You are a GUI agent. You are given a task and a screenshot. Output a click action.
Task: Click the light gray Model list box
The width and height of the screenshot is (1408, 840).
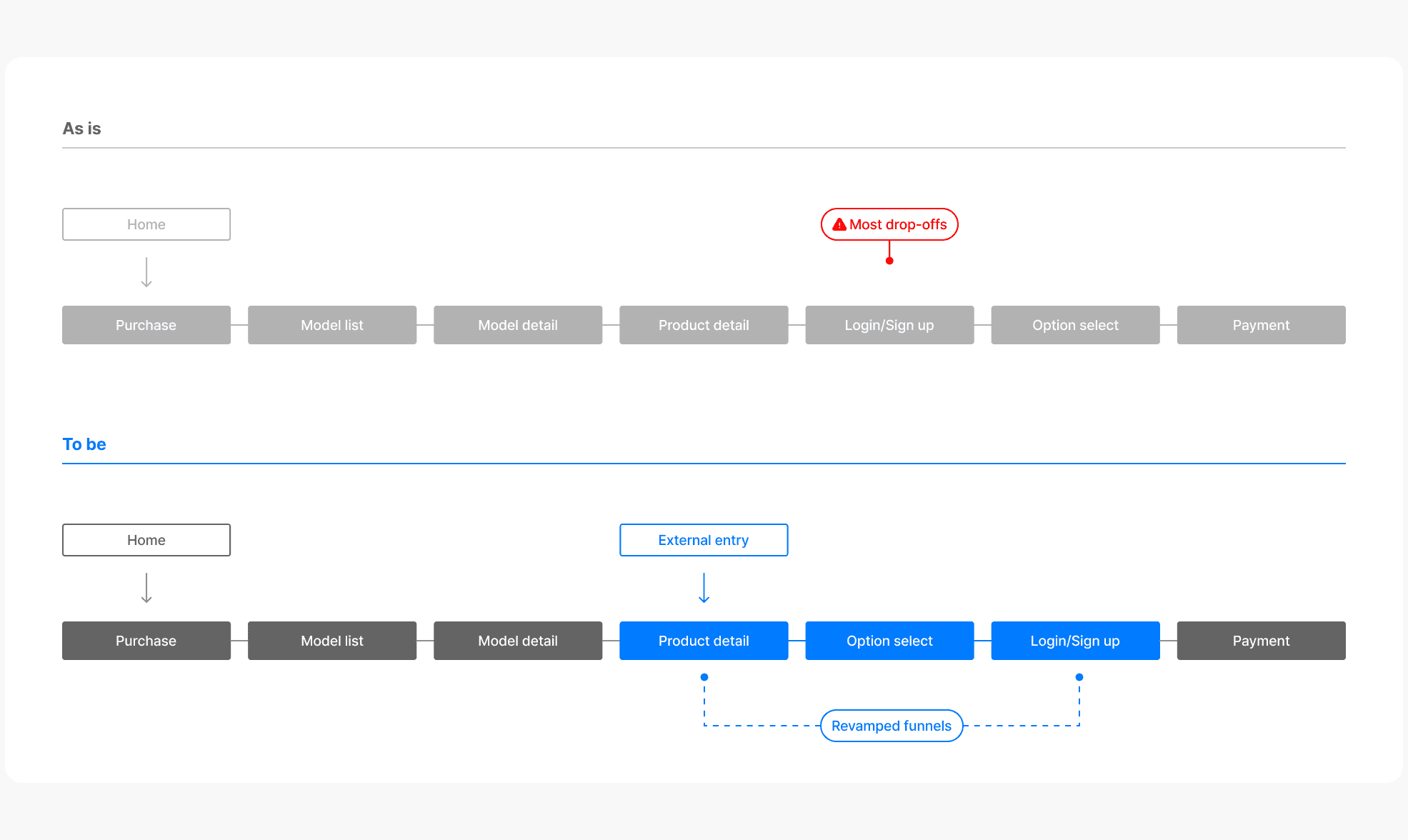coord(332,325)
